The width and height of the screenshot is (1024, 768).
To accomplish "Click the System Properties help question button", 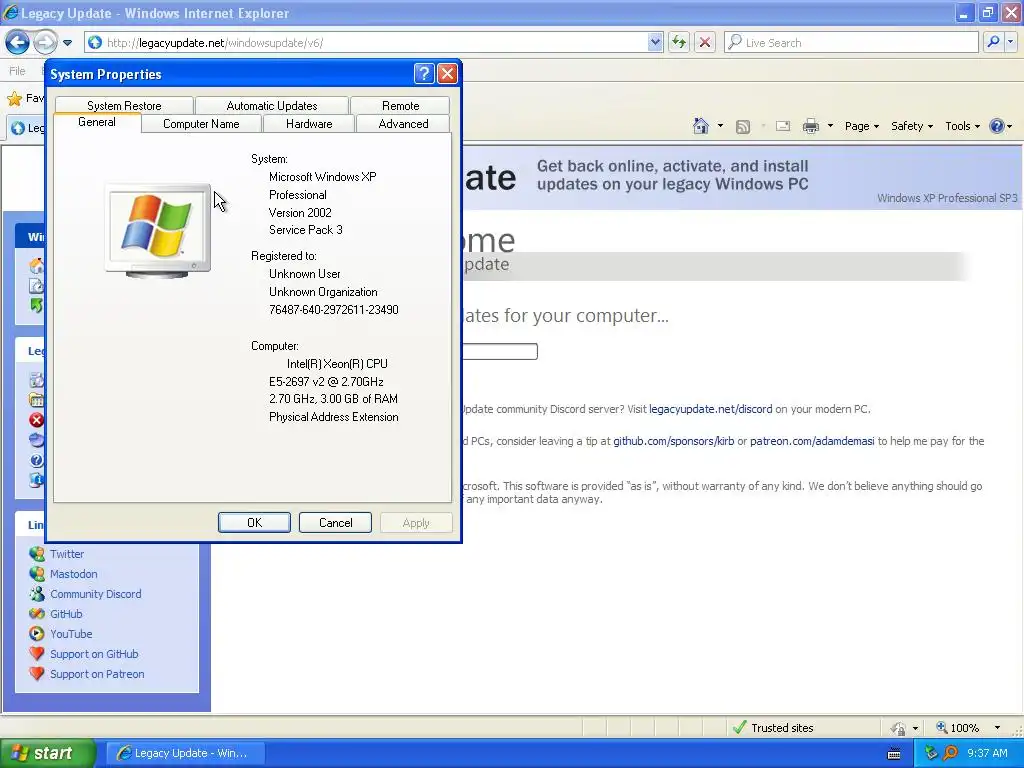I will tap(424, 74).
